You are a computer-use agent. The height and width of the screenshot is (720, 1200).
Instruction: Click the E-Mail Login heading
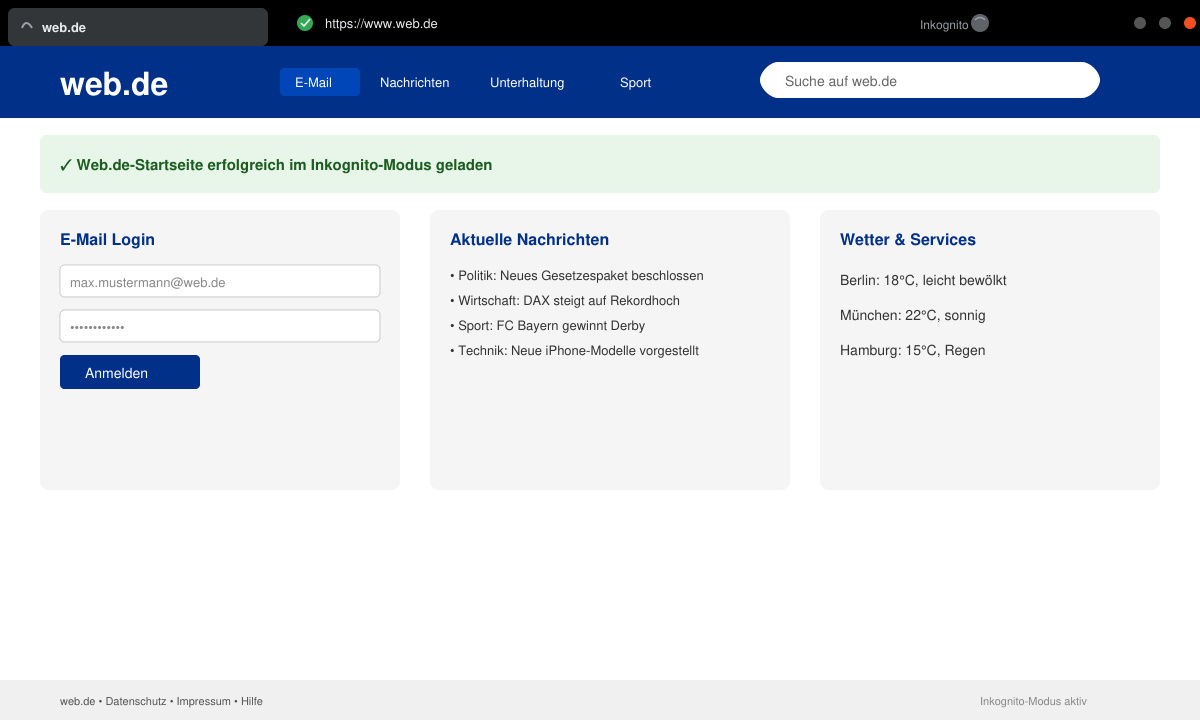(107, 239)
